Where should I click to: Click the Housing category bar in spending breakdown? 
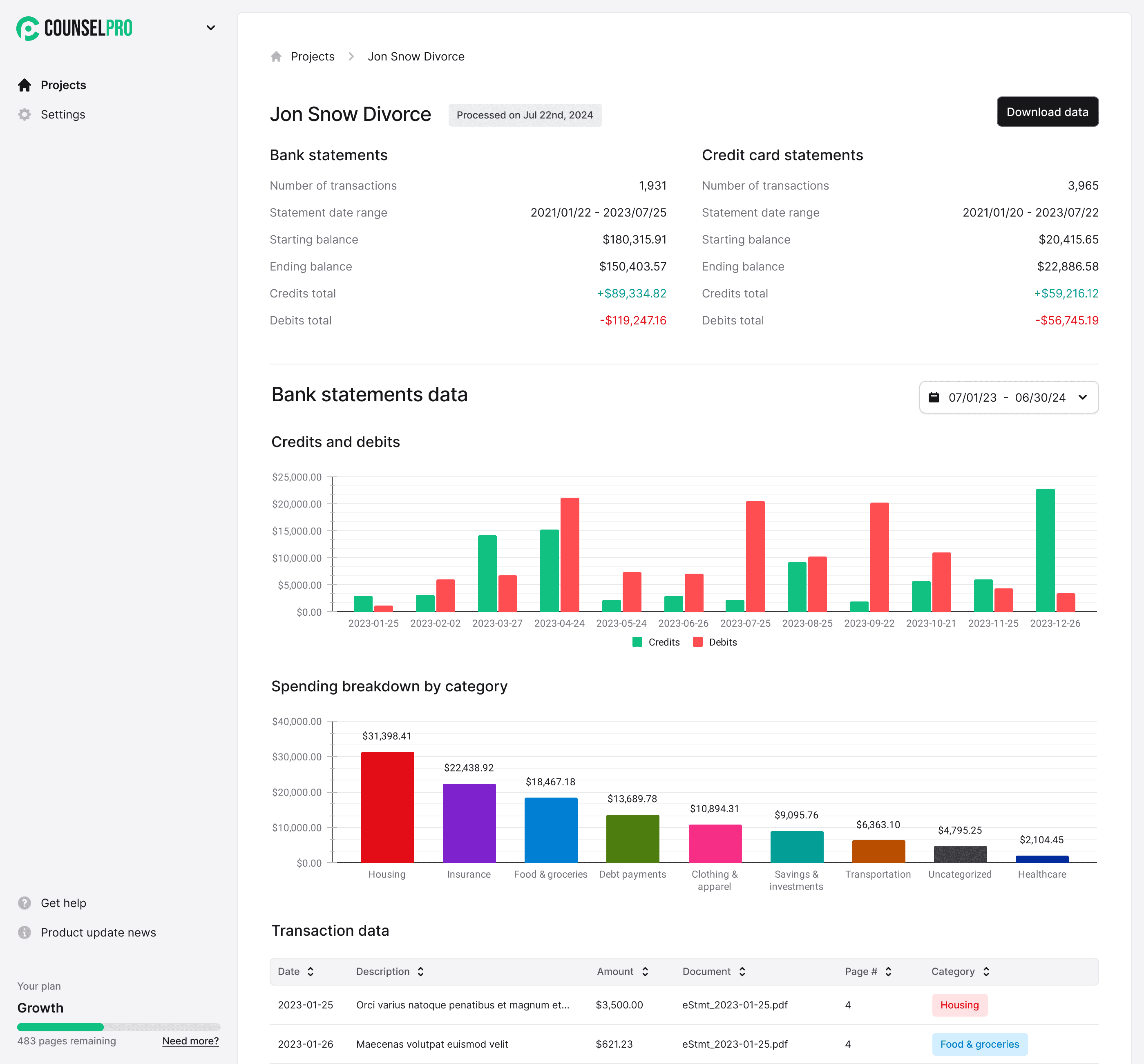(387, 805)
